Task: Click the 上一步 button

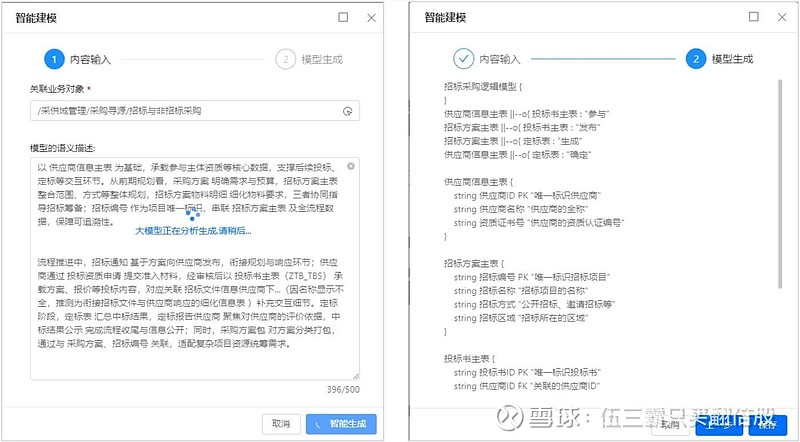Action: (720, 424)
